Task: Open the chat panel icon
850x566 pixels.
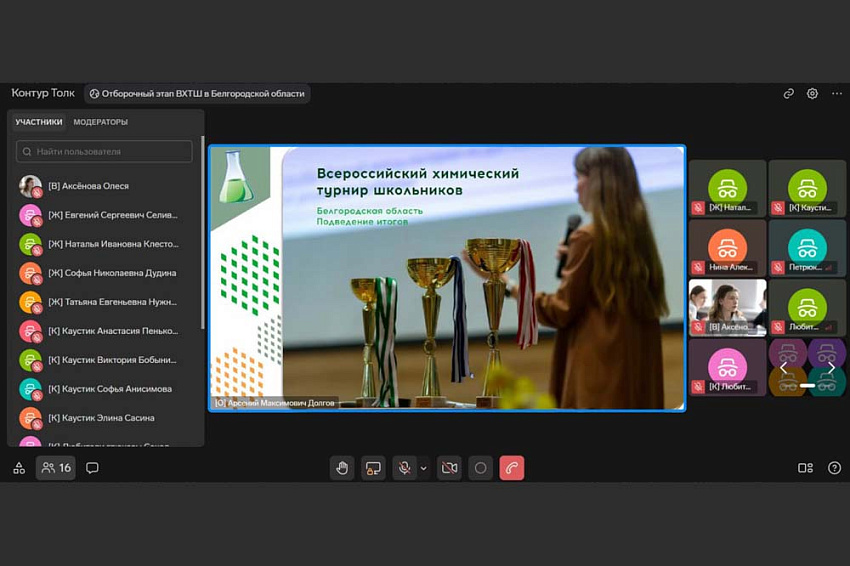Action: 92,468
